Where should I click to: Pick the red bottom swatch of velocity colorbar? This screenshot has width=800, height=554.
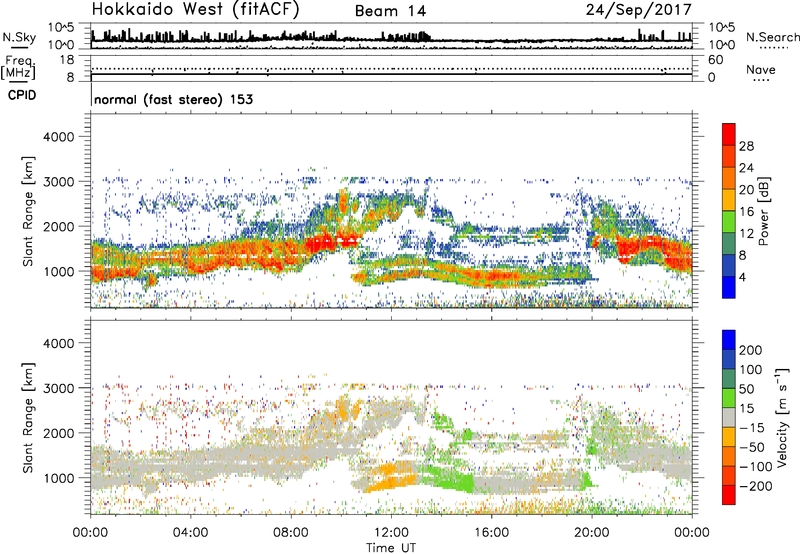(x=729, y=495)
